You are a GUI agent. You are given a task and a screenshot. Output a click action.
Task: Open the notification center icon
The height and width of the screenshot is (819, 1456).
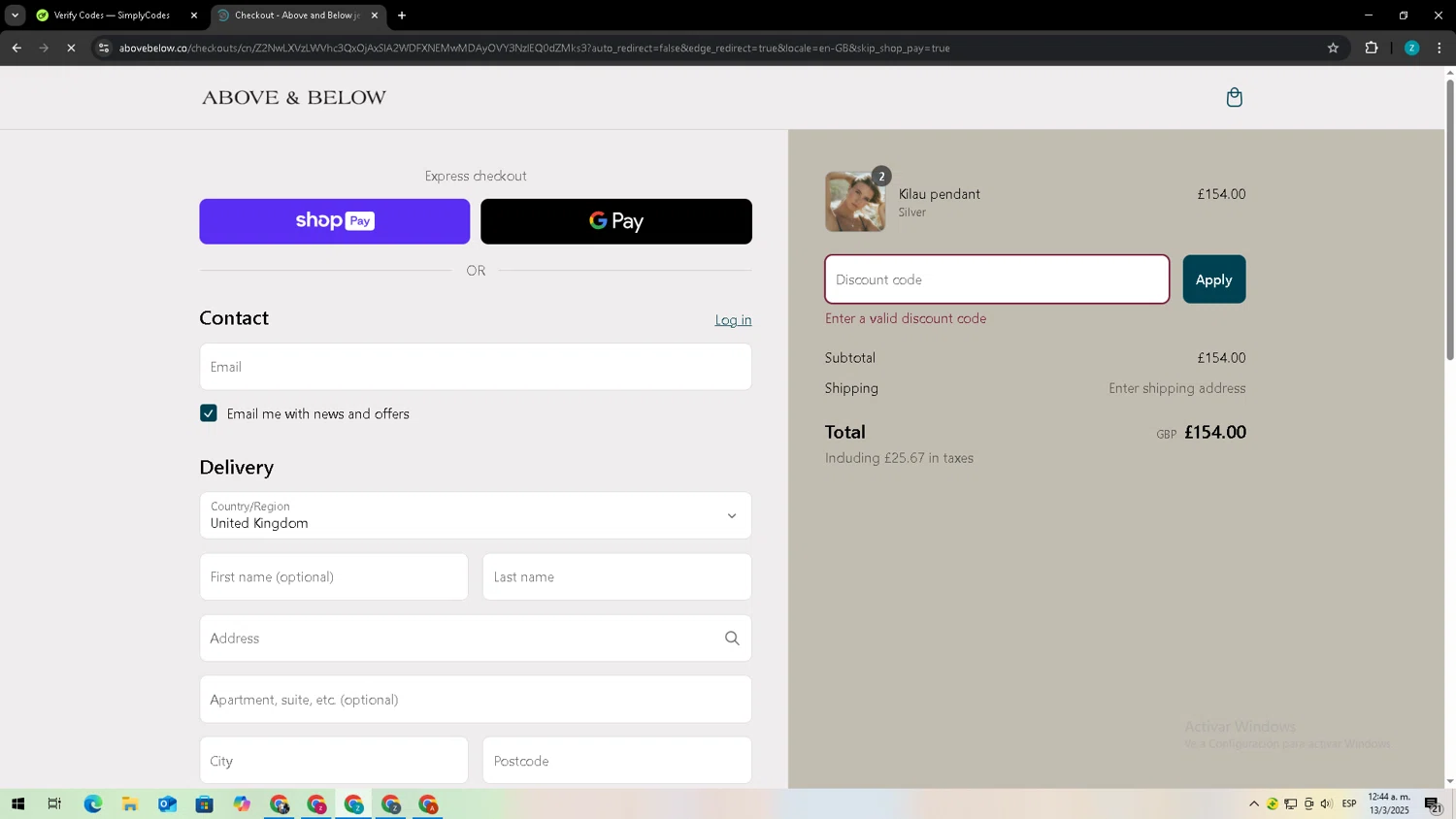[x=1433, y=803]
